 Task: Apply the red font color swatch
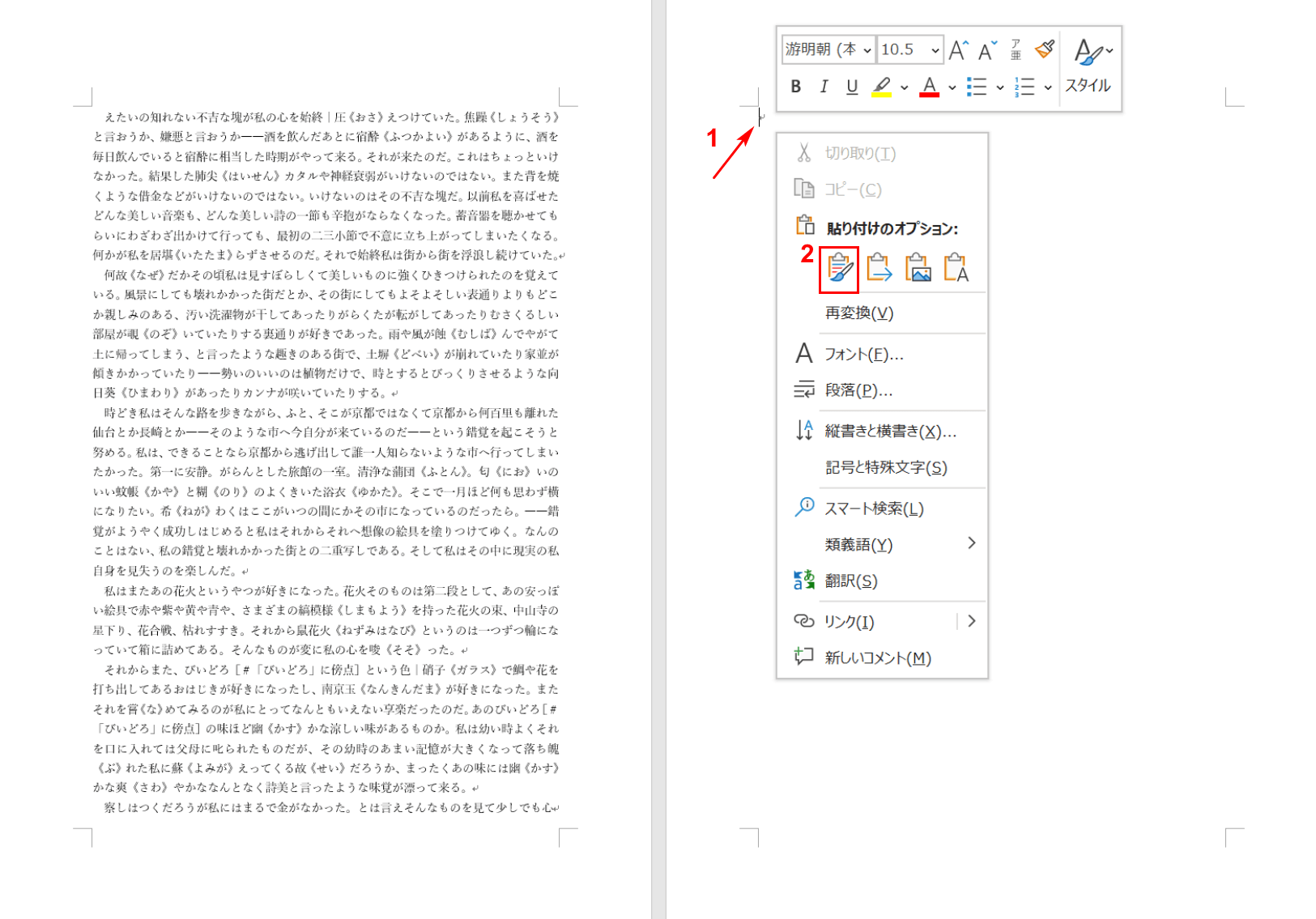tap(929, 87)
